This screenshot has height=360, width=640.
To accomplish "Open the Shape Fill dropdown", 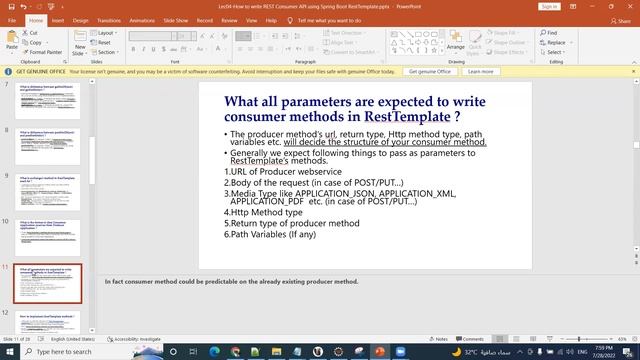I will pos(502,33).
